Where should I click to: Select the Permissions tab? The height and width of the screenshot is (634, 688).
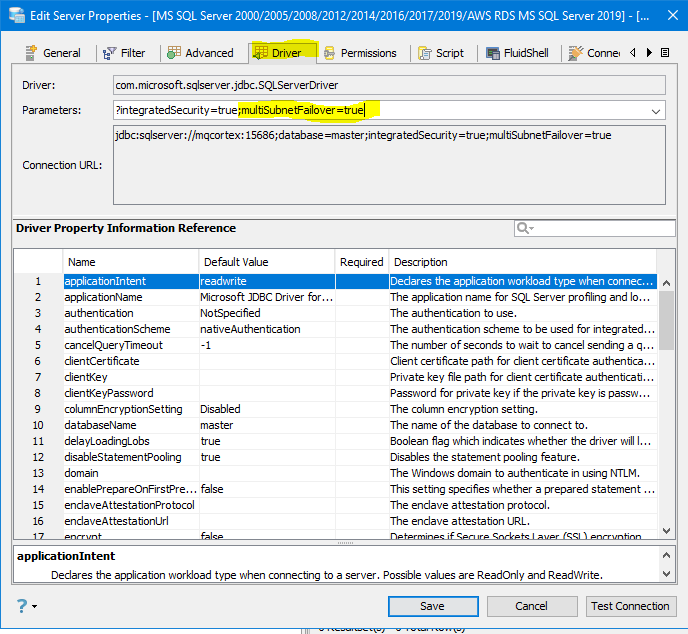click(360, 53)
